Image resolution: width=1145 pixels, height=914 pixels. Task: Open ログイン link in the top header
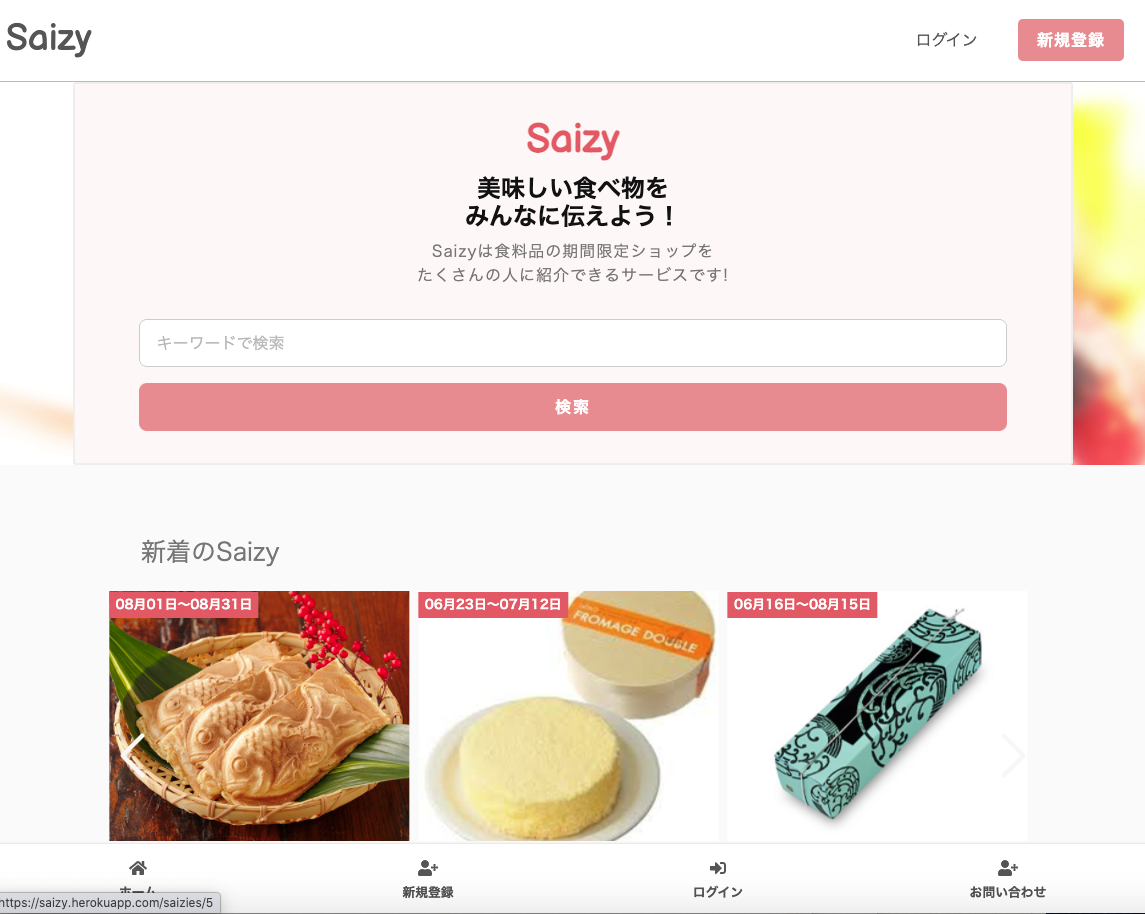coord(946,39)
